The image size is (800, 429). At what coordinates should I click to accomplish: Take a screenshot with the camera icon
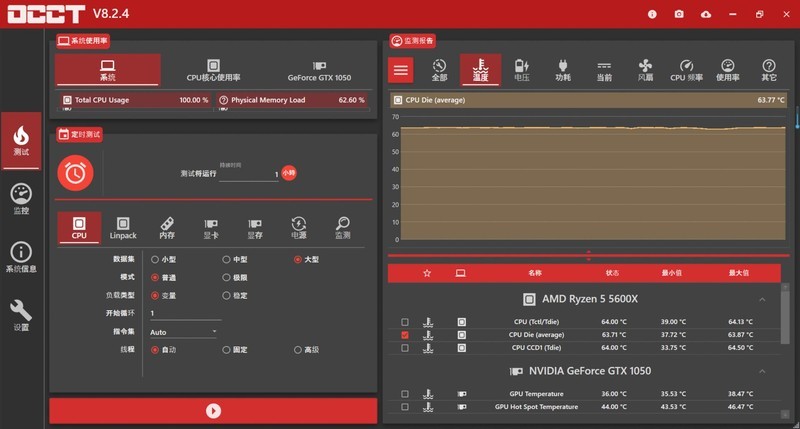679,14
